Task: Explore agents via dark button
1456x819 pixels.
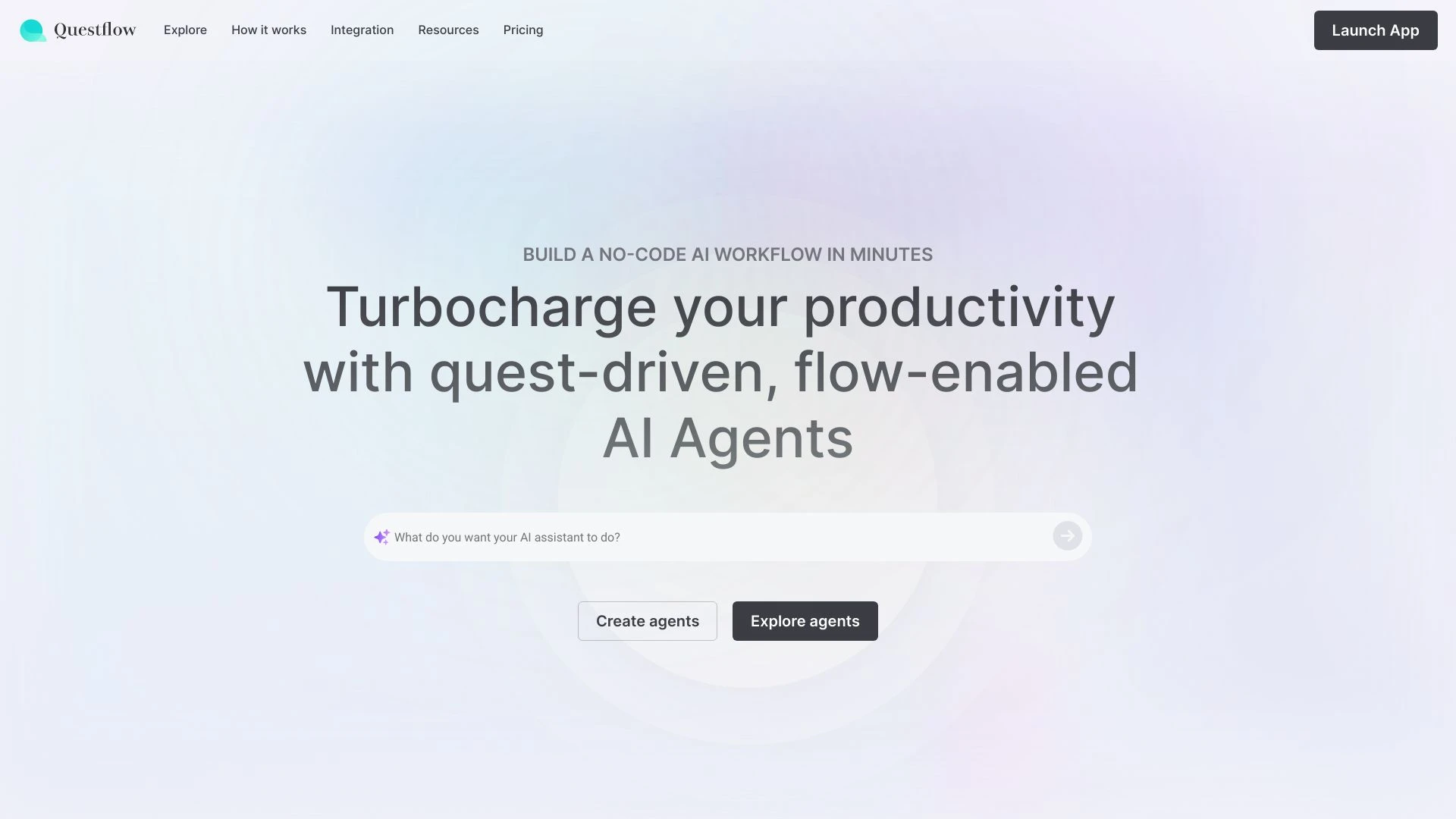Action: coord(805,621)
